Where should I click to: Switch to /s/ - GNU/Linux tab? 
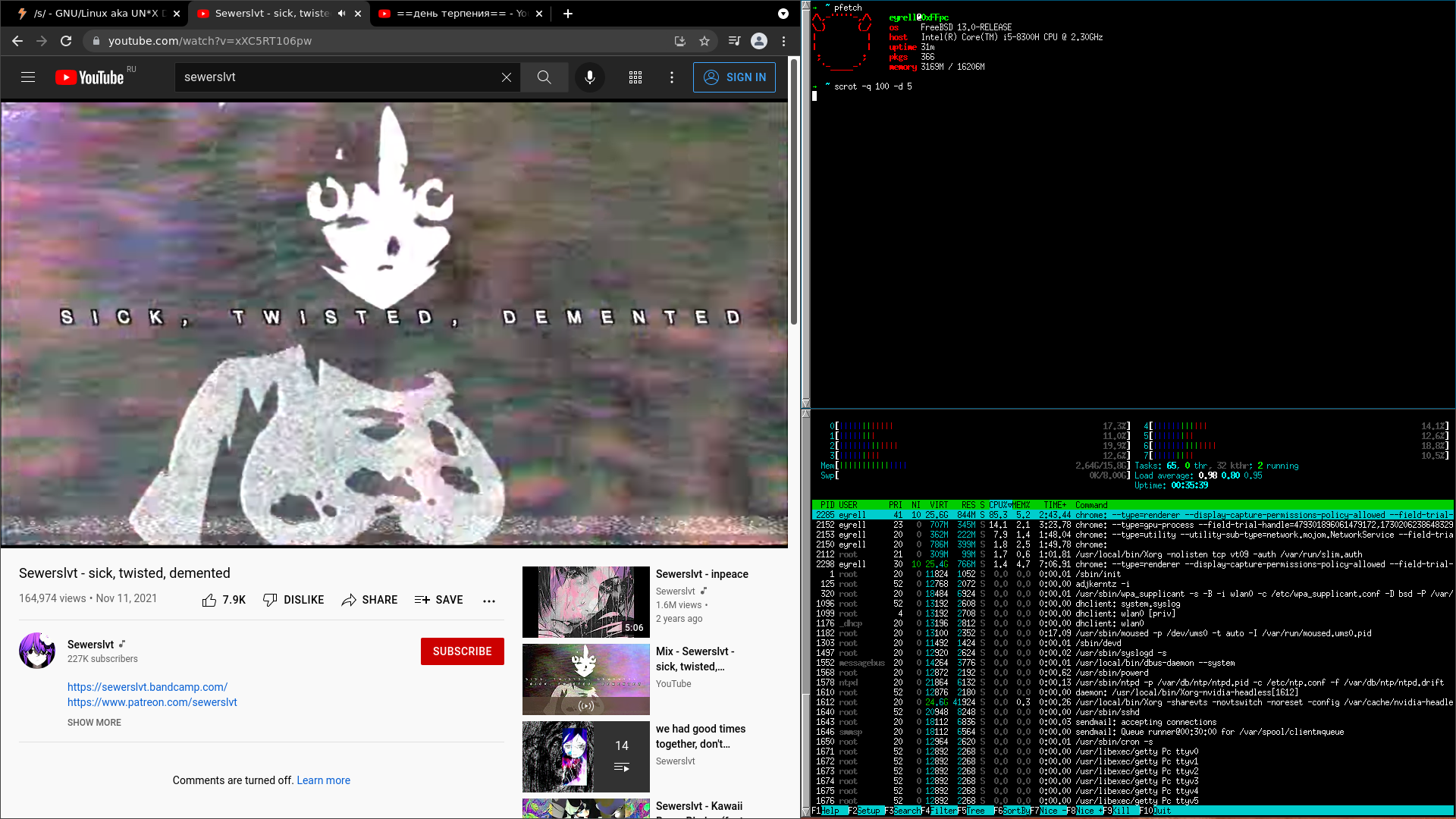[99, 14]
